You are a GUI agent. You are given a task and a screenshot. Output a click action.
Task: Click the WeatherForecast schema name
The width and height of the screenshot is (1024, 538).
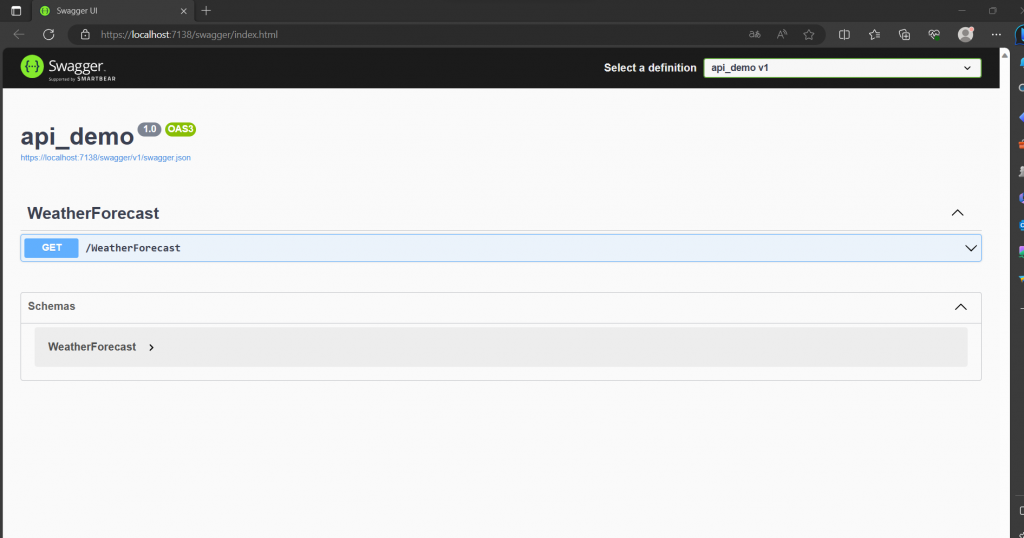pos(92,347)
